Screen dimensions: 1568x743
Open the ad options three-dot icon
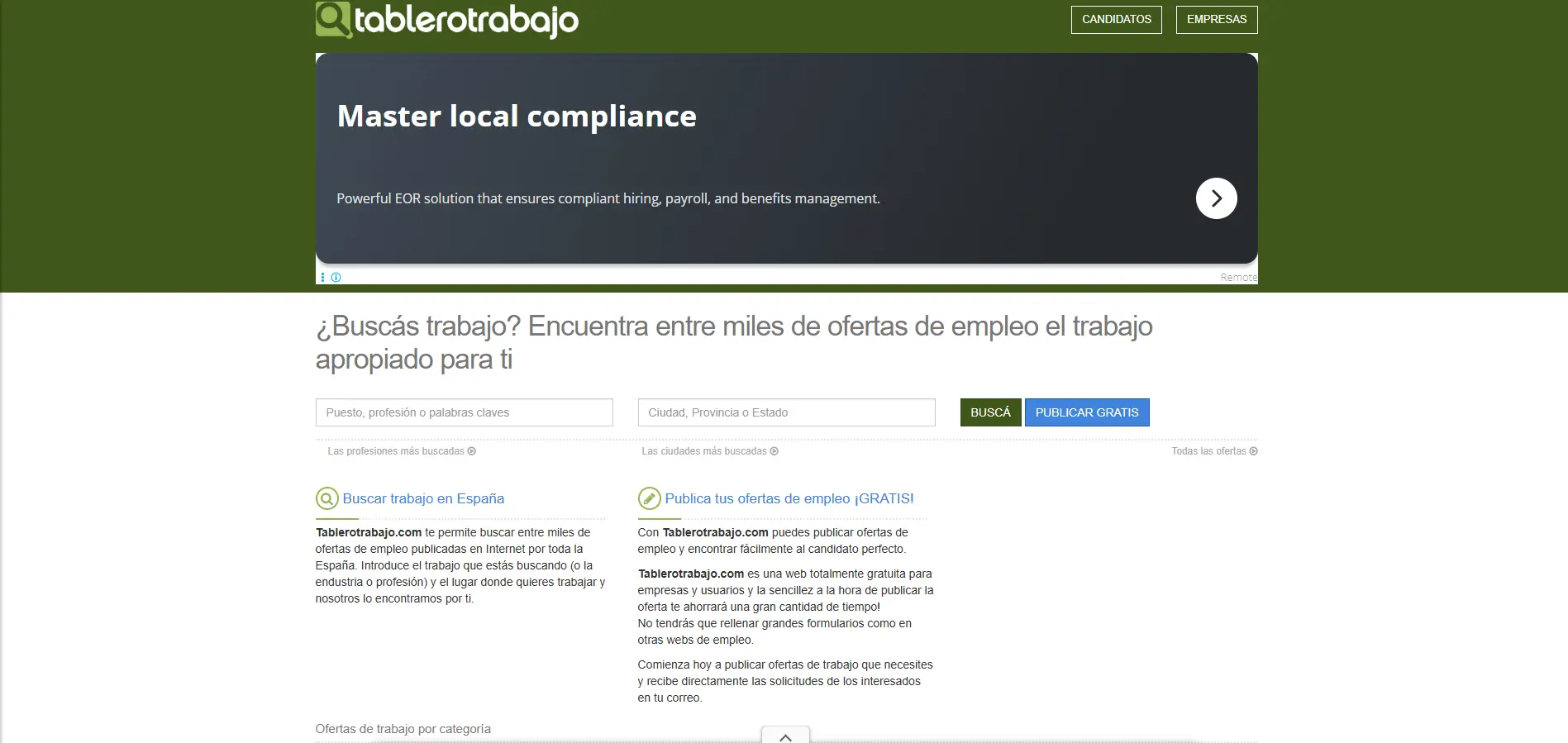click(x=322, y=278)
